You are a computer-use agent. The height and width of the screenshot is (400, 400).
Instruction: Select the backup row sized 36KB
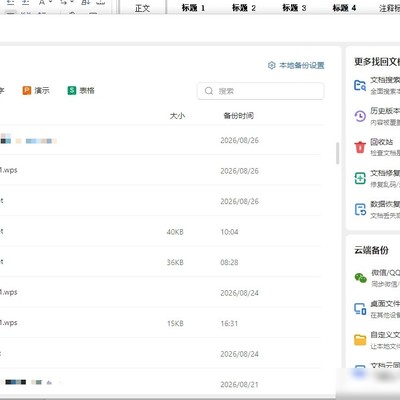pyautogui.click(x=160, y=262)
